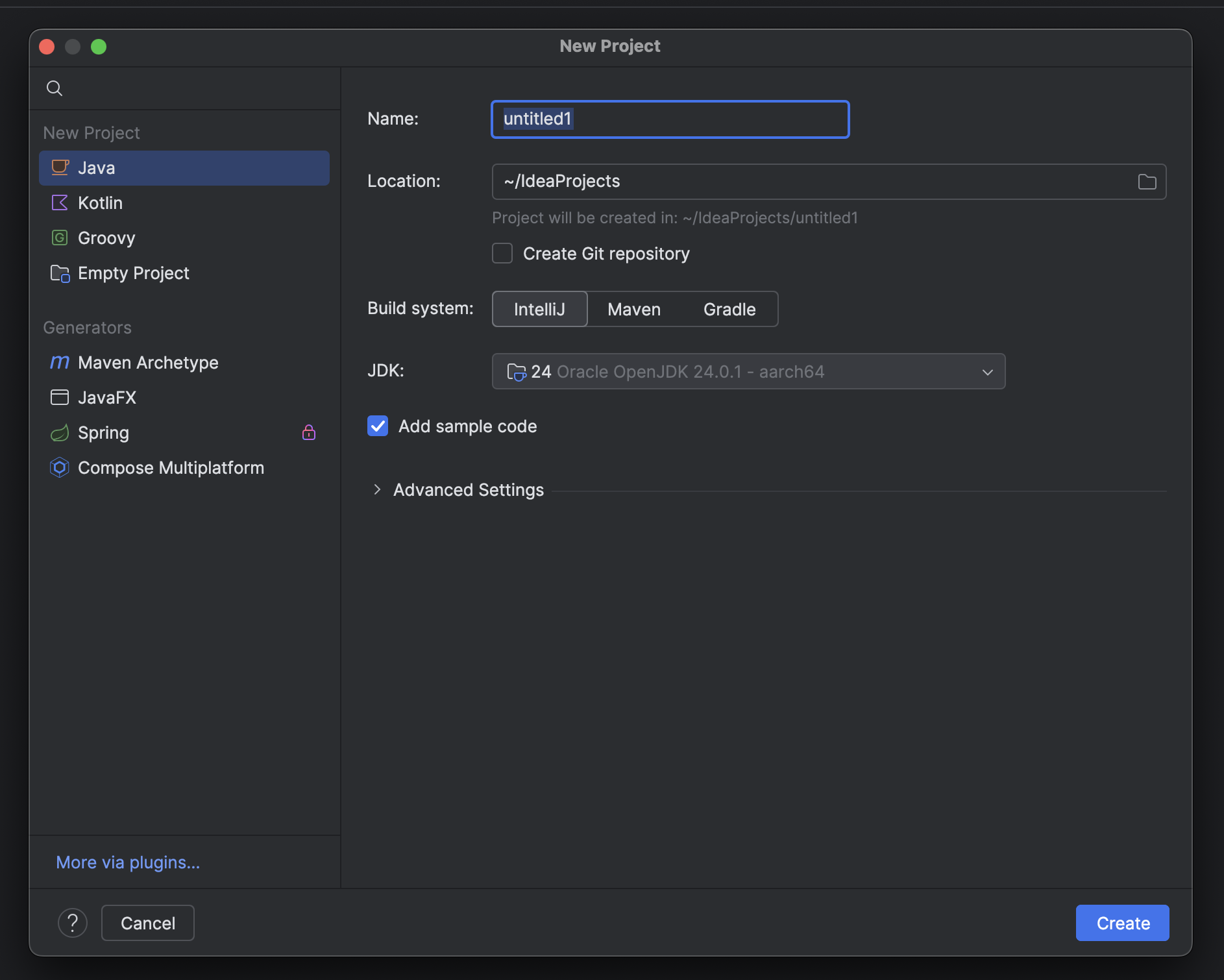Open More via plugins link
Screen dimensions: 1224x980
(128, 862)
